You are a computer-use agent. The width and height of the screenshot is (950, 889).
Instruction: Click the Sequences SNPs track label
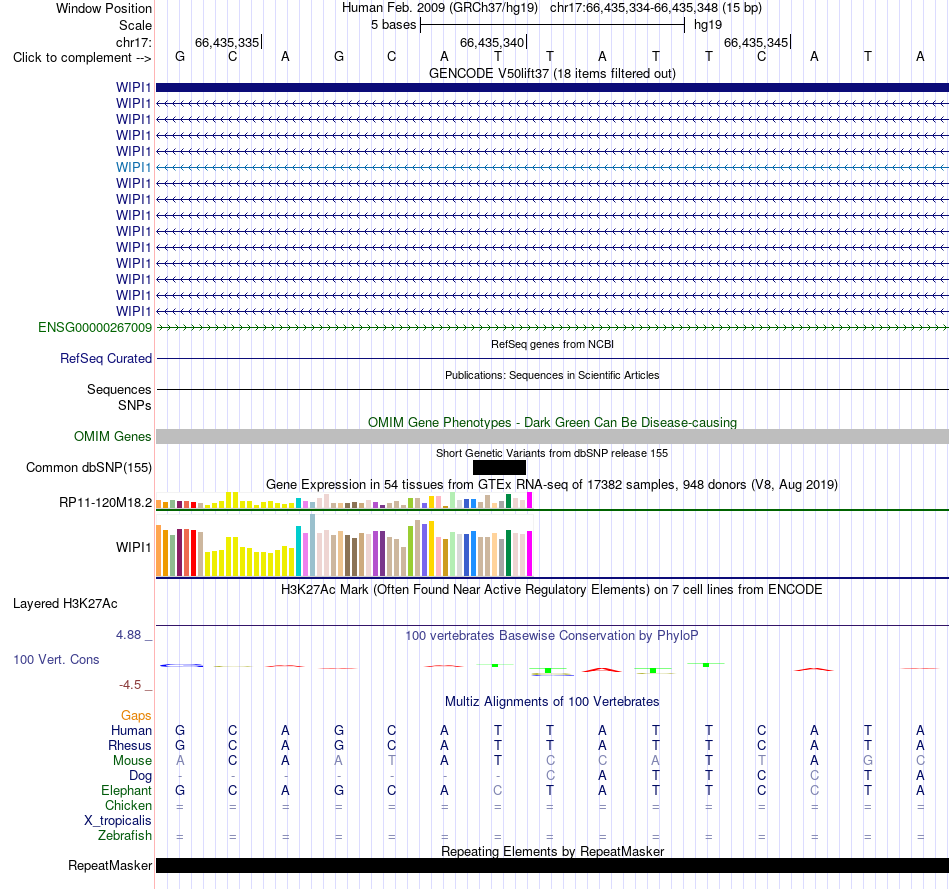119,398
